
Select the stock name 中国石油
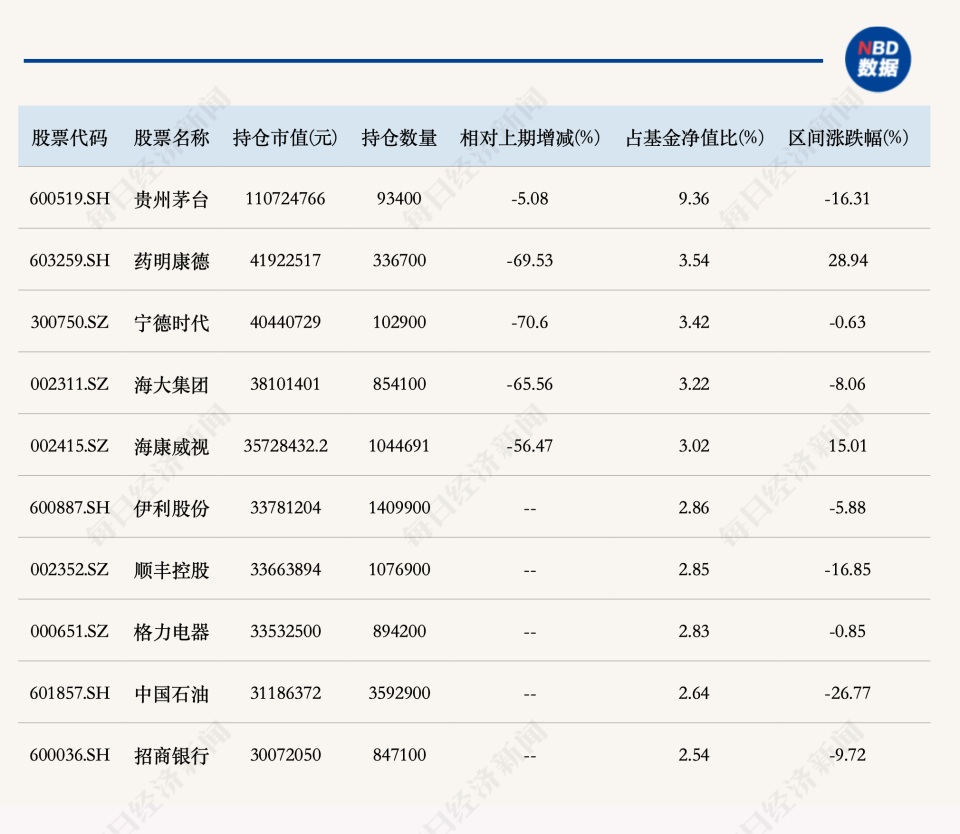tap(171, 694)
